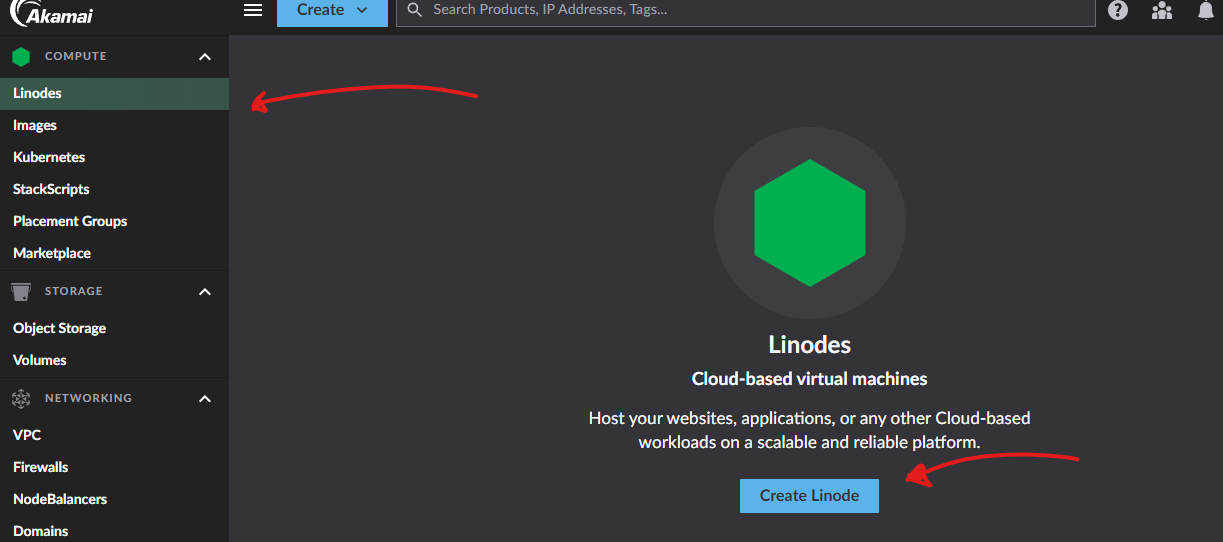1223x542 pixels.
Task: Collapse the Networking section chevron
Action: pyautogui.click(x=205, y=399)
